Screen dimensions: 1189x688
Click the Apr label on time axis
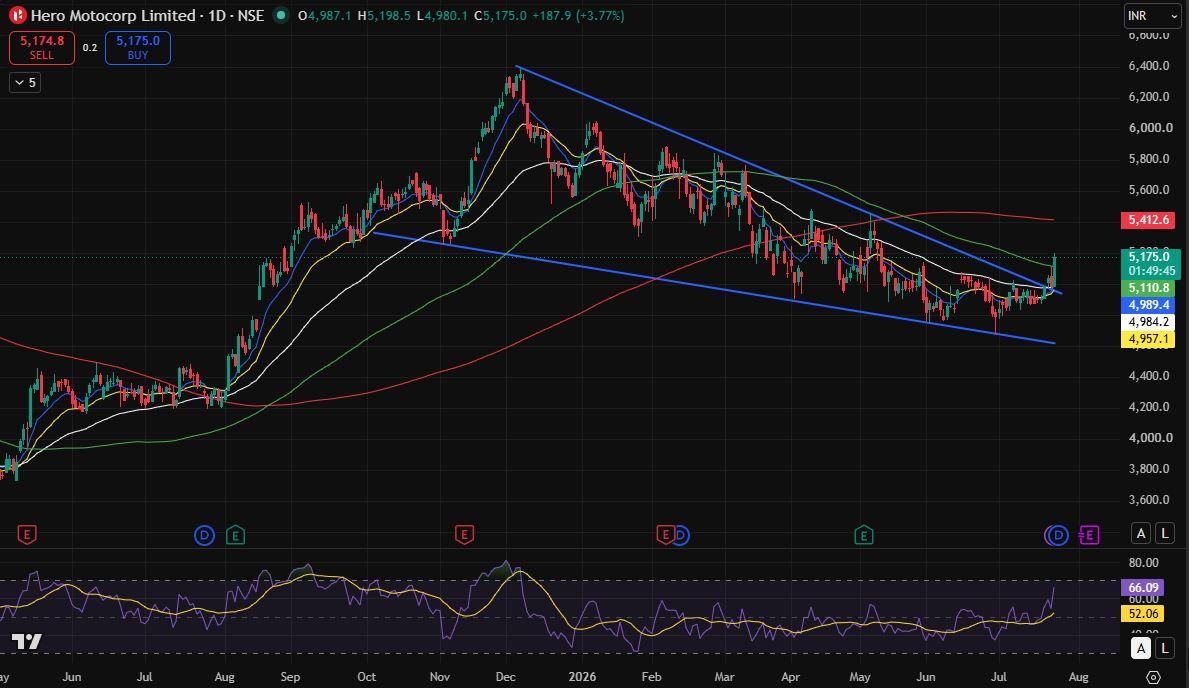click(790, 677)
